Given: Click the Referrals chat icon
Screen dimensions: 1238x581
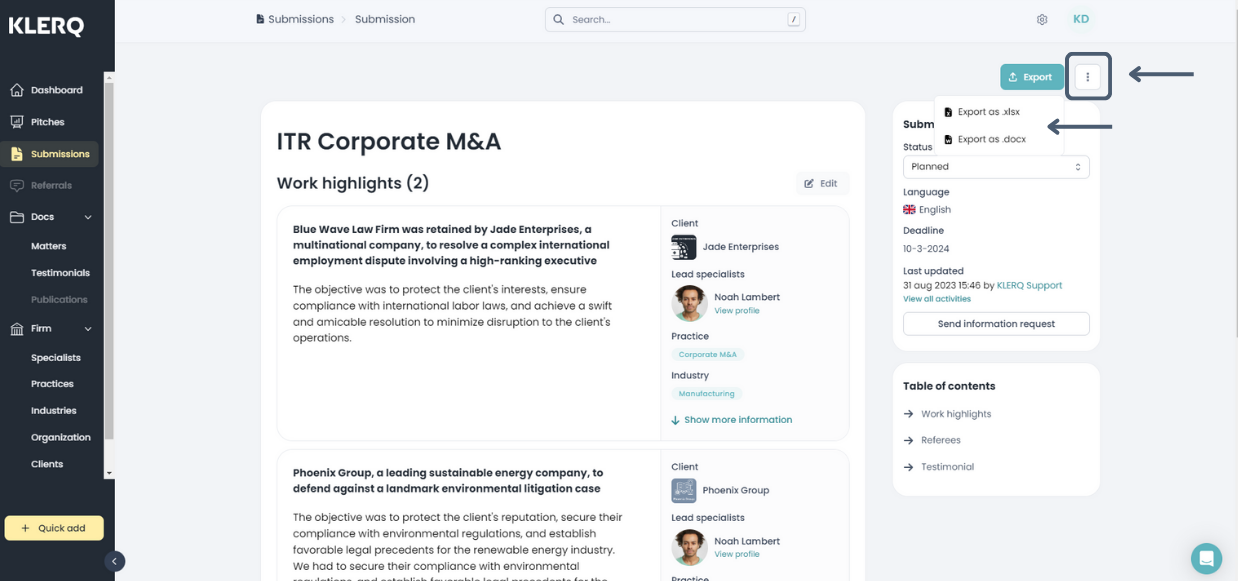Looking at the screenshot, I should coord(17,185).
